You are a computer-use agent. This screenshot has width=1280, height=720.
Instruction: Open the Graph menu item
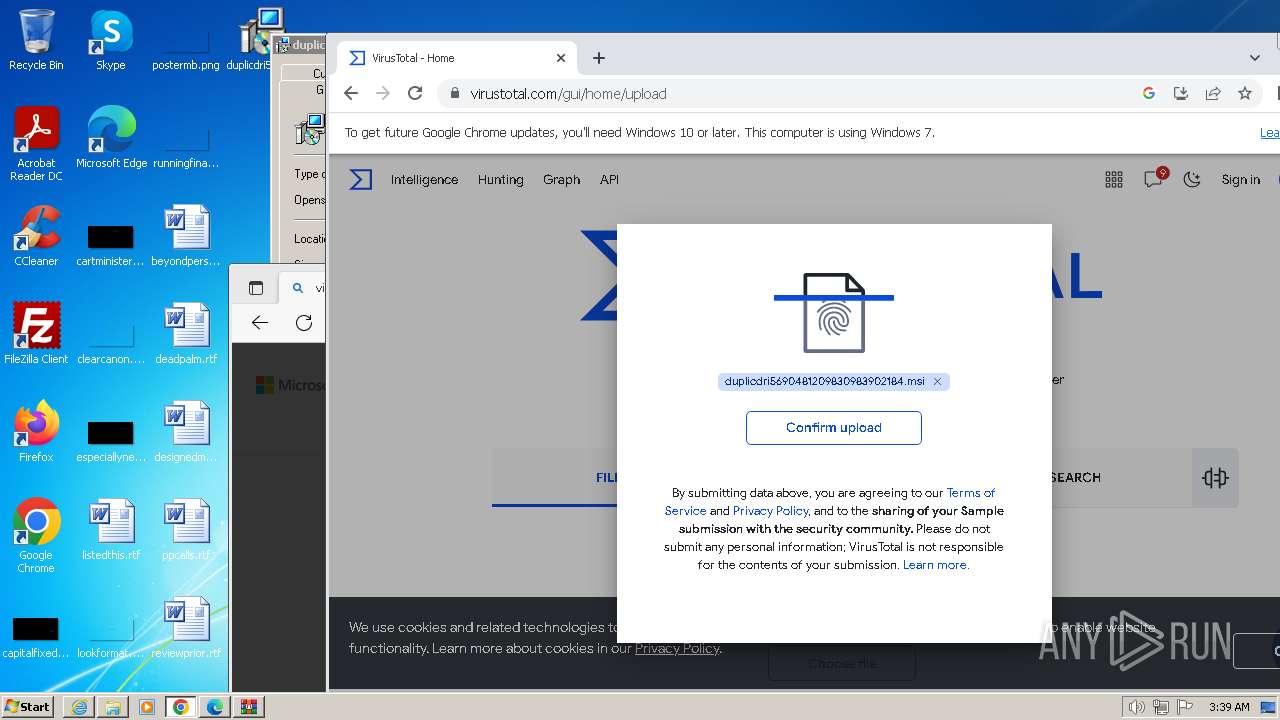[x=561, y=180]
